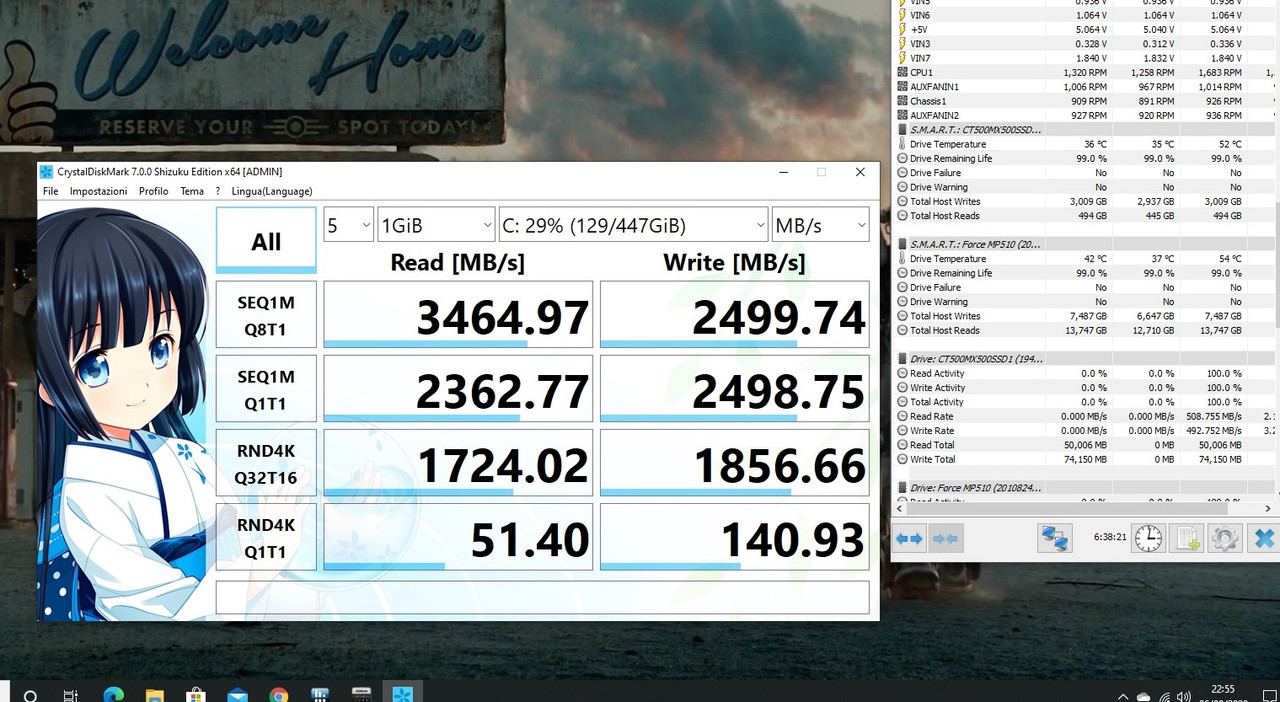The width and height of the screenshot is (1280, 702).
Task: Expand the test count dropdown showing 5
Action: [x=348, y=225]
